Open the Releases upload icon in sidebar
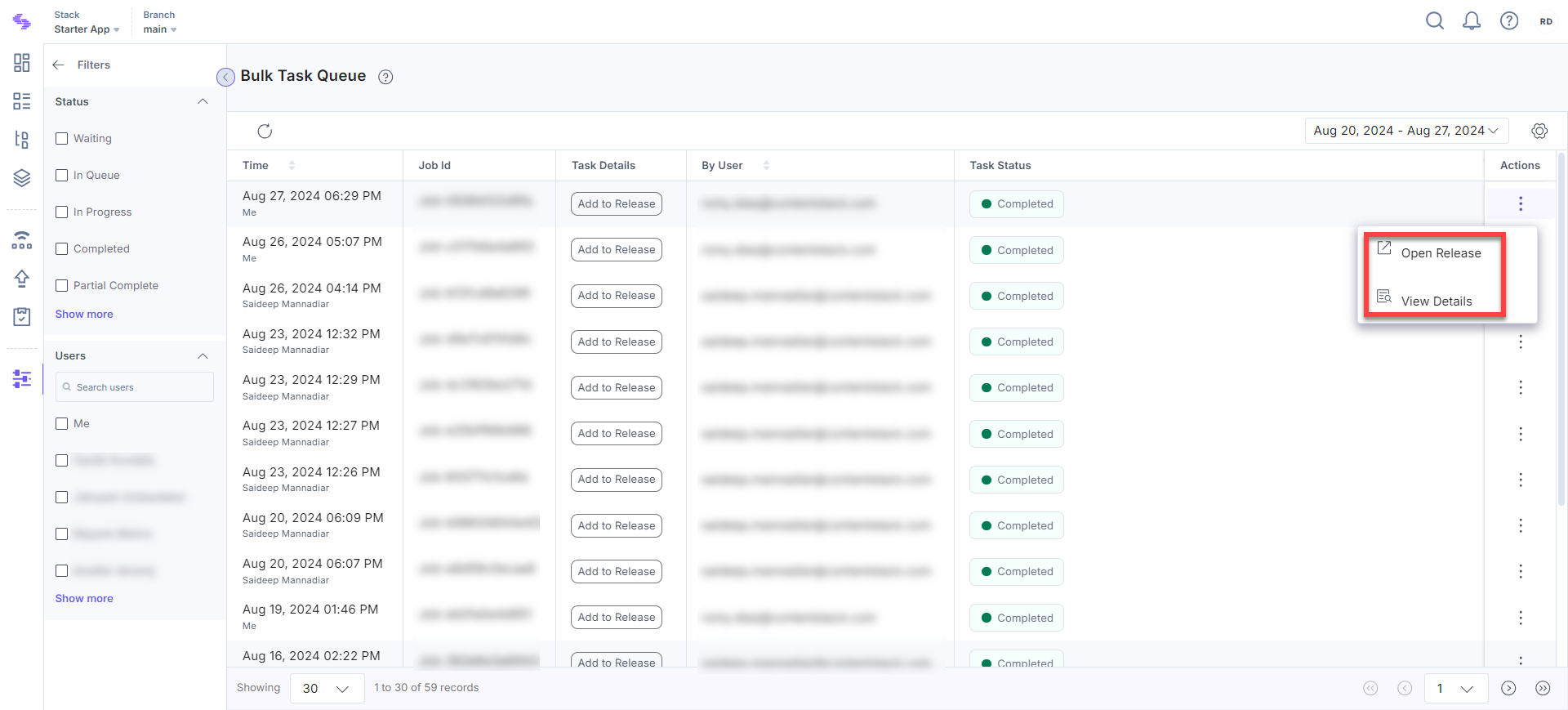 (x=22, y=279)
